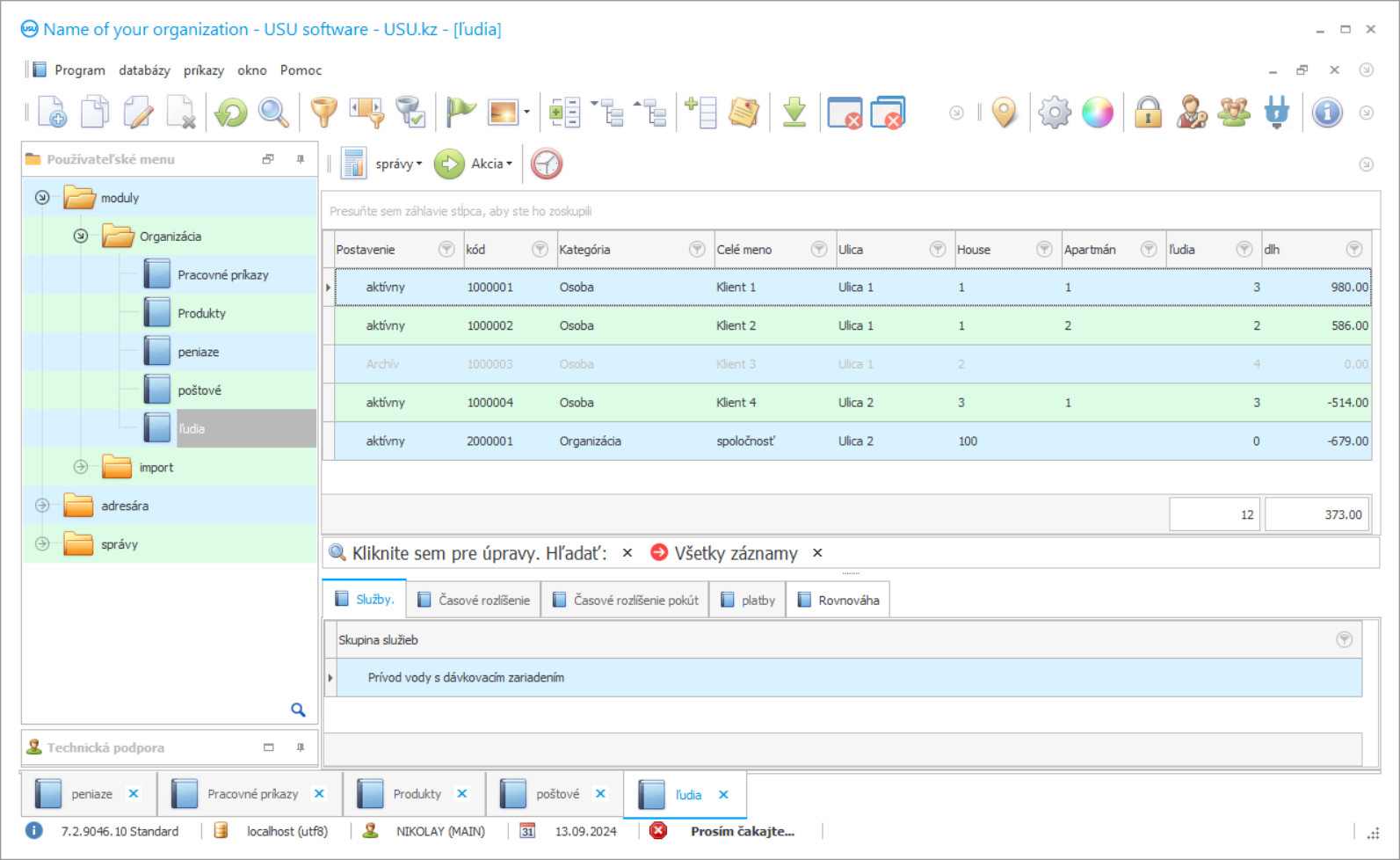Expand the adresára tree folder
The width and height of the screenshot is (1400, 860).
pyautogui.click(x=42, y=506)
